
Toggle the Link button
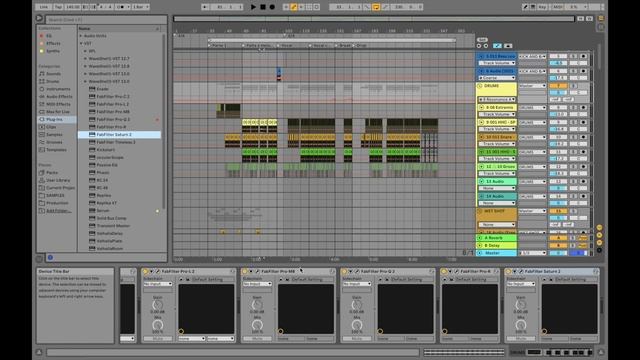[44, 7]
